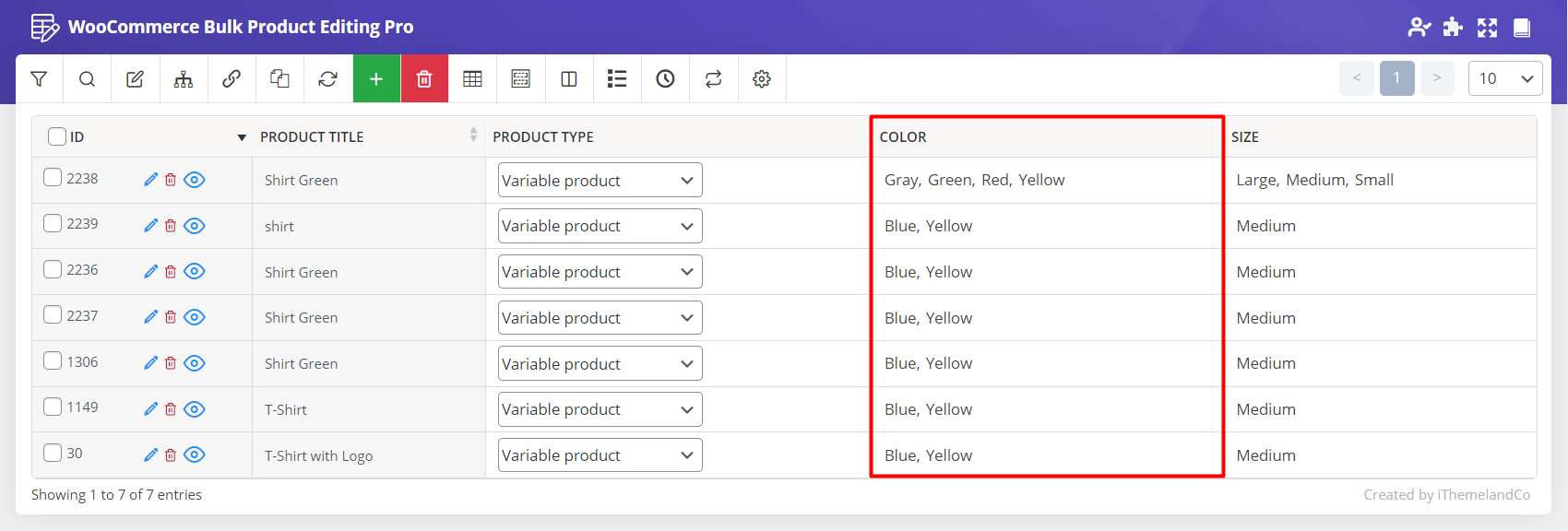
Task: Open the settings gear in toolbar
Action: [761, 79]
